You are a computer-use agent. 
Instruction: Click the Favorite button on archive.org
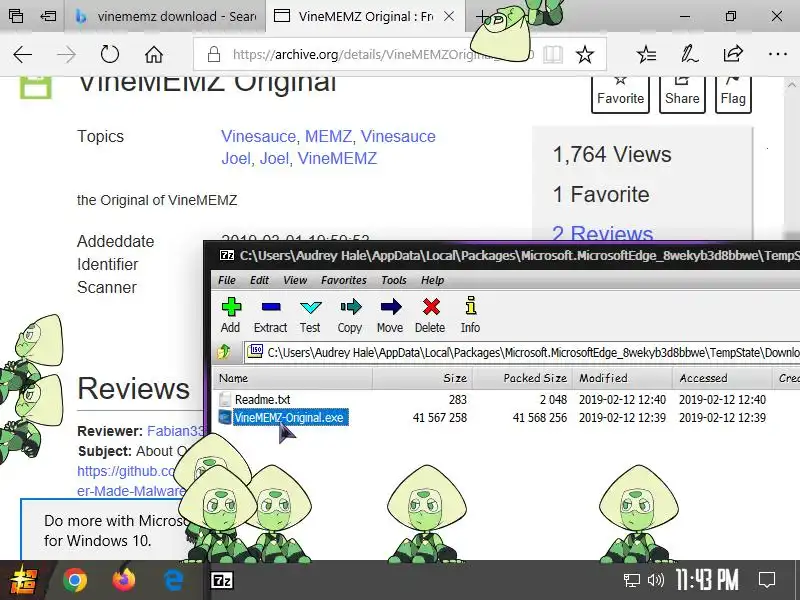pos(620,93)
